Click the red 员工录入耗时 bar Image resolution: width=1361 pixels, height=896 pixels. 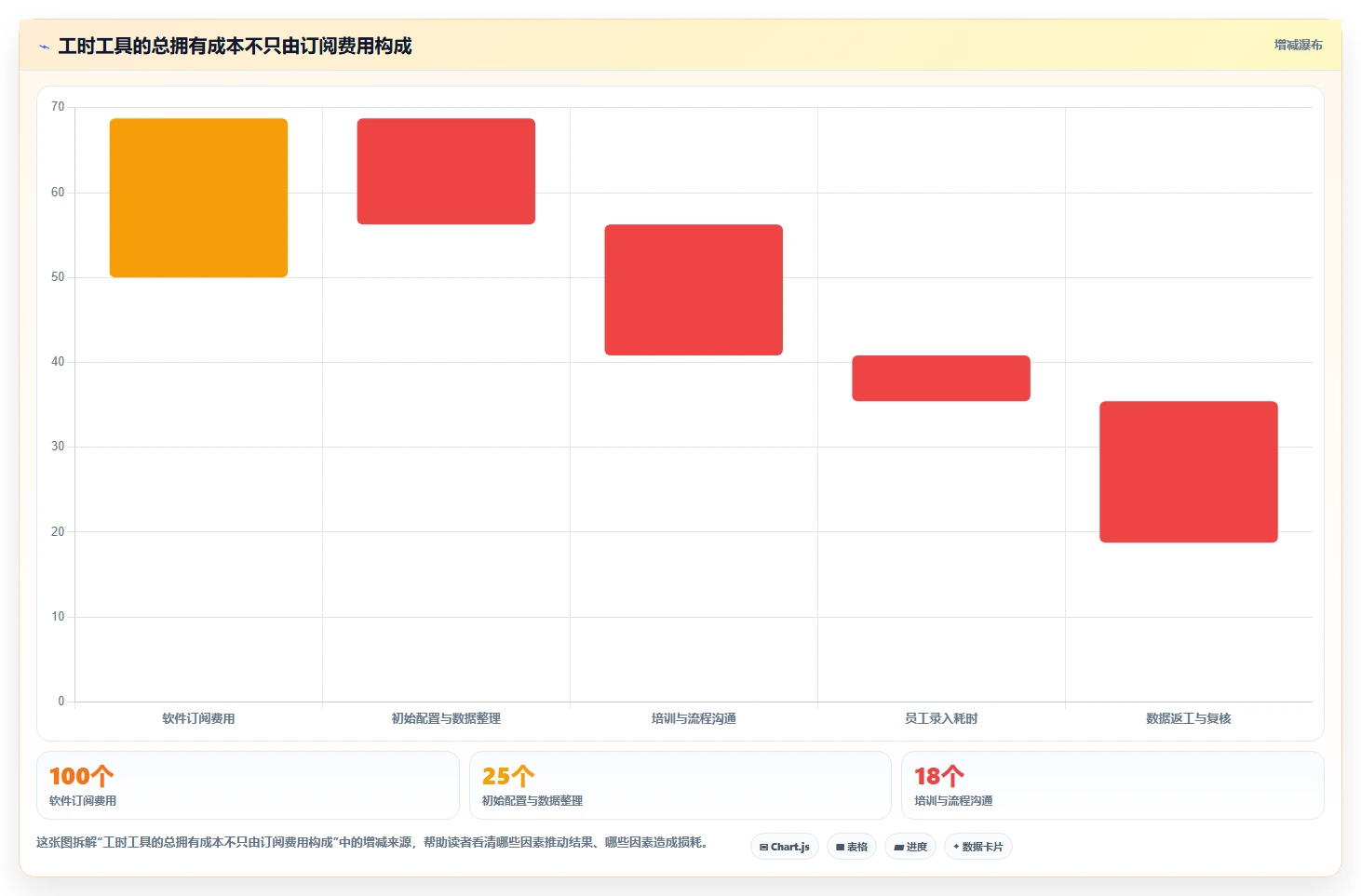click(x=941, y=378)
